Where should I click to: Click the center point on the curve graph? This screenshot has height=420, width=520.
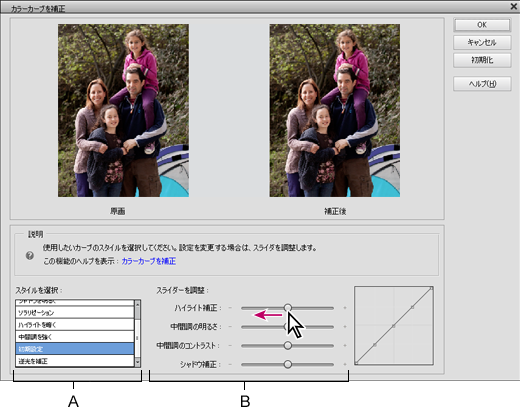click(x=394, y=326)
